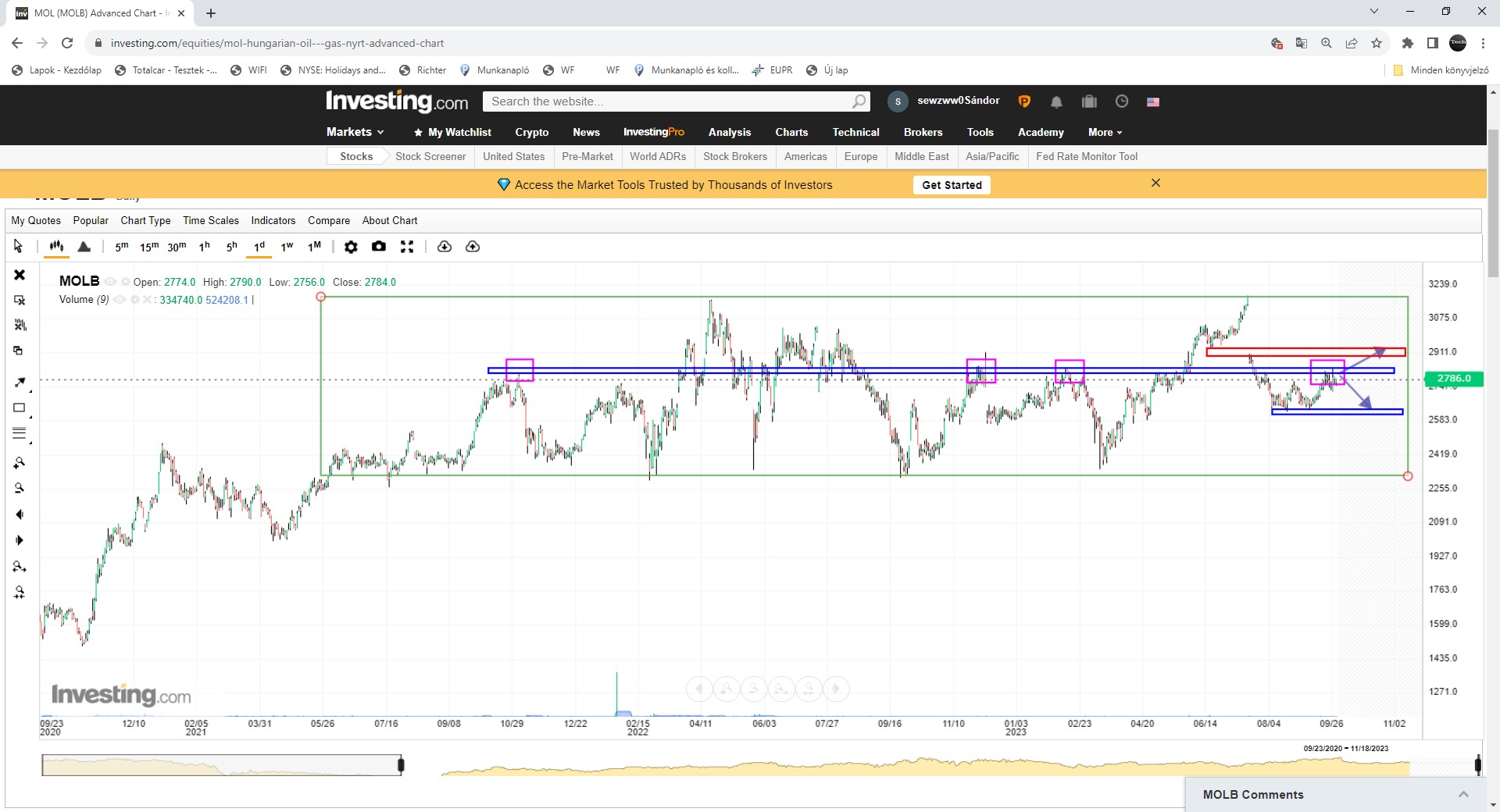Click right handle of chart range navigator

click(x=1477, y=765)
